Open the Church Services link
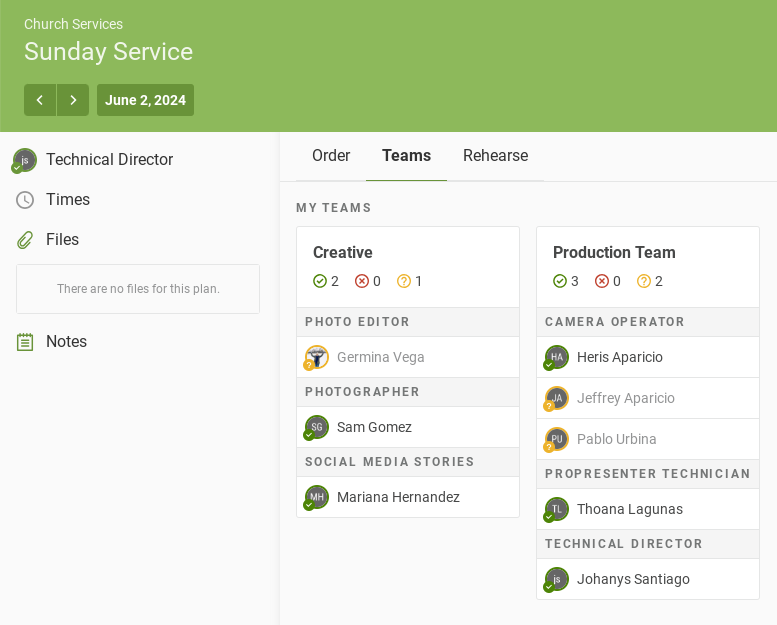The image size is (777, 625). pyautogui.click(x=73, y=24)
